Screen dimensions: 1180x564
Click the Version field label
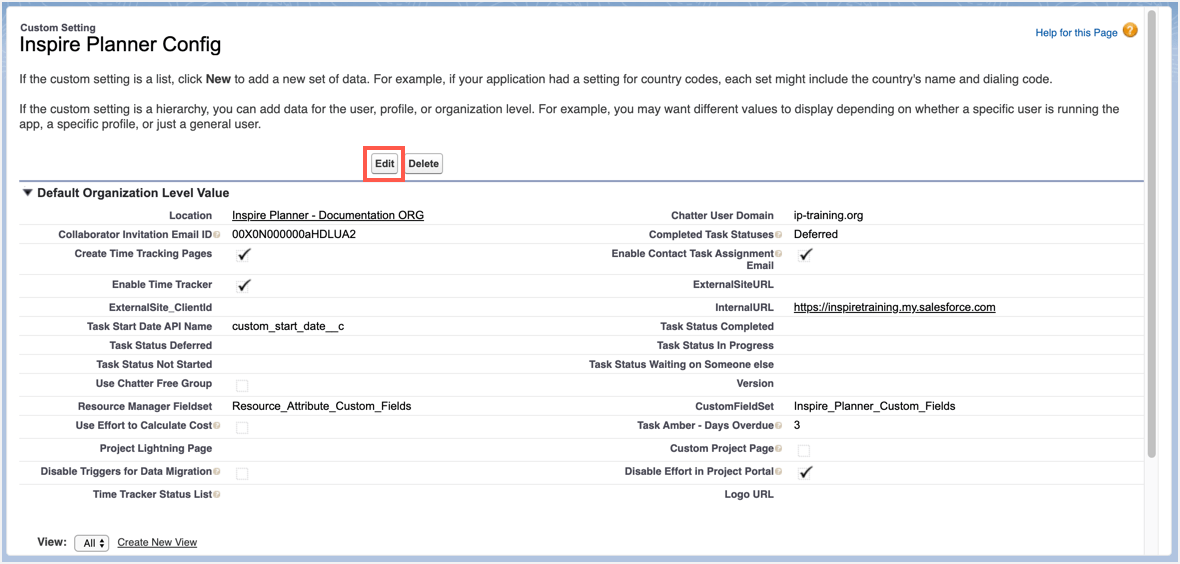coord(755,383)
